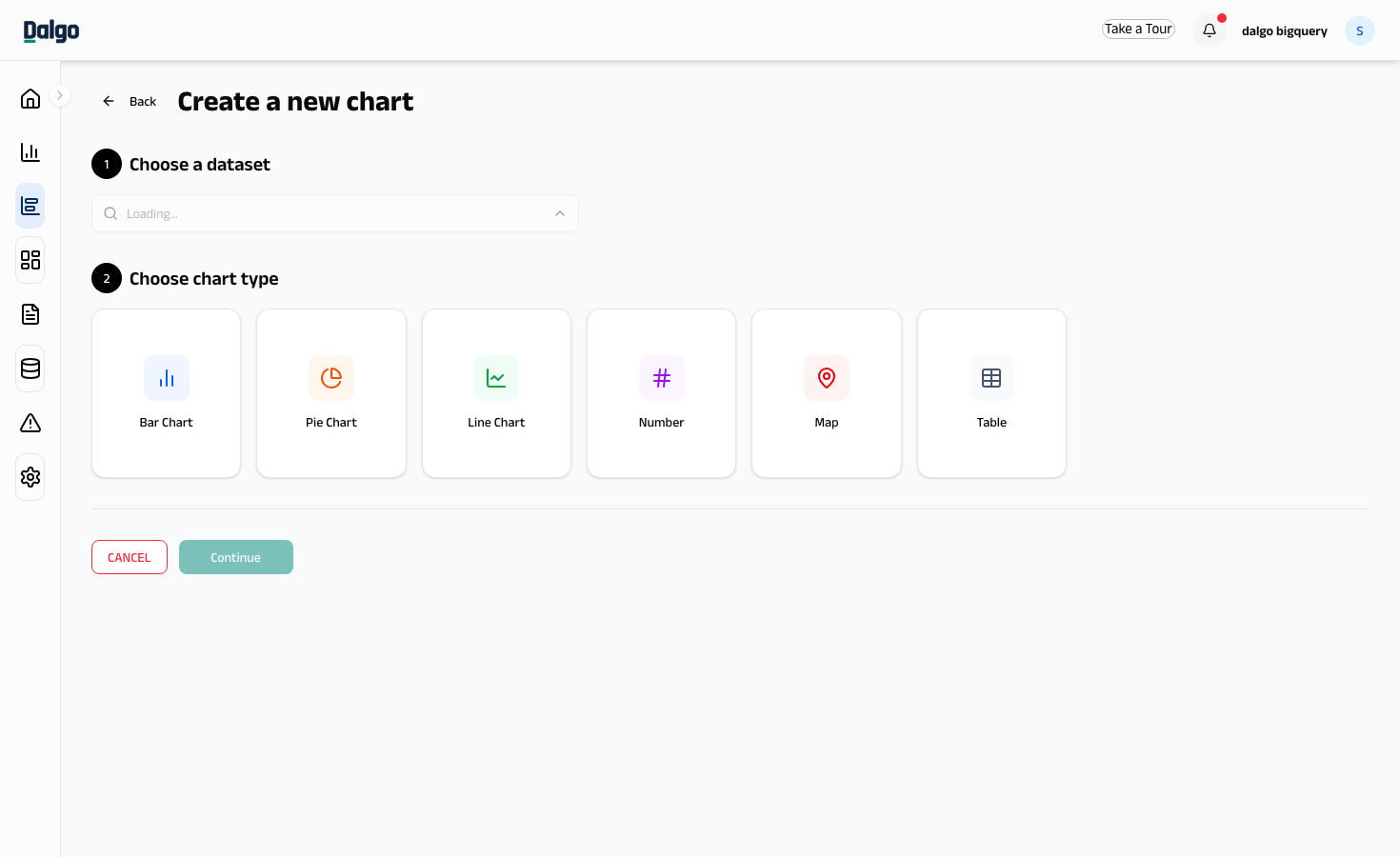Open the bar graph analytics sidebar icon

(x=30, y=152)
